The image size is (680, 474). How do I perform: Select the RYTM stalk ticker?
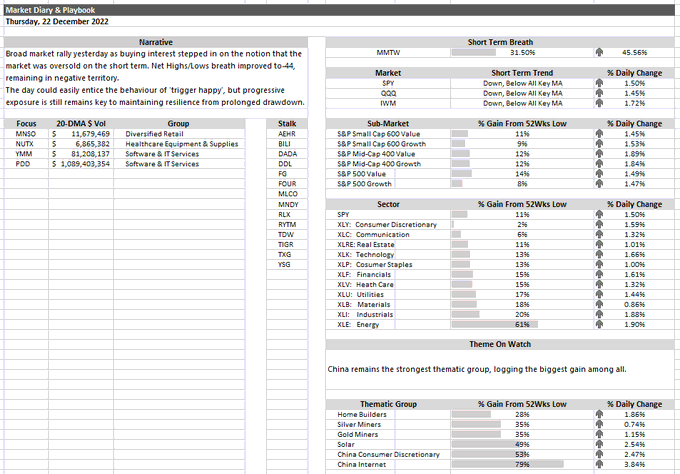(x=287, y=224)
